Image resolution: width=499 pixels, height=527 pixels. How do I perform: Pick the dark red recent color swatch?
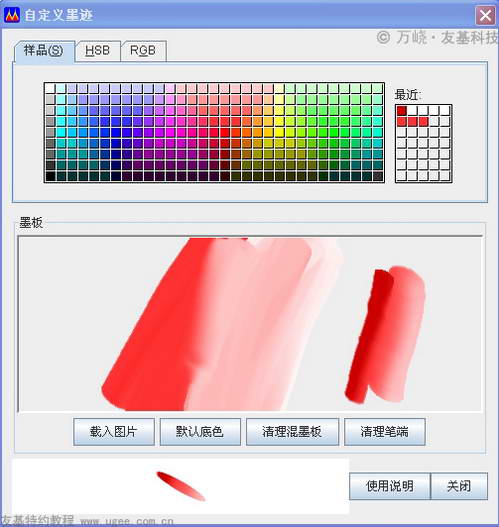click(x=402, y=111)
